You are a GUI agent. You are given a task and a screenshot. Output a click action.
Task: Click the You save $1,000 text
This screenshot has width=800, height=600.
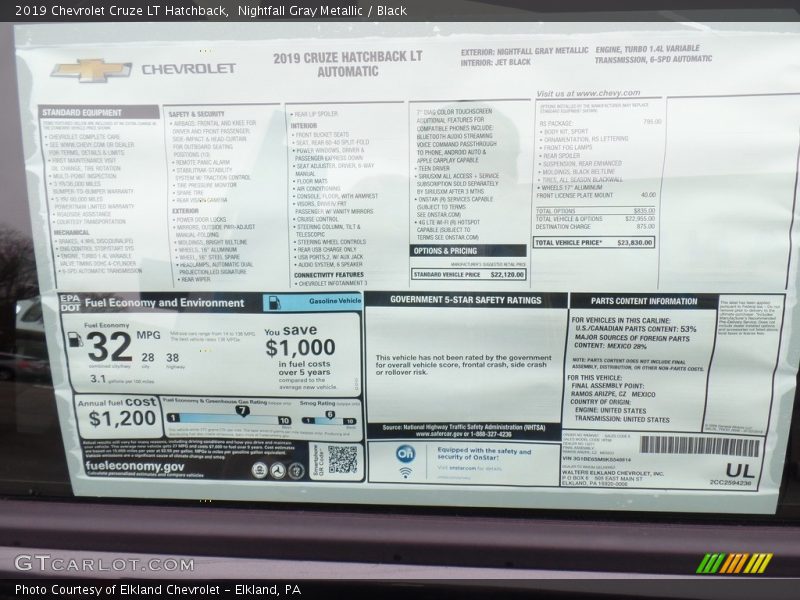pos(300,343)
